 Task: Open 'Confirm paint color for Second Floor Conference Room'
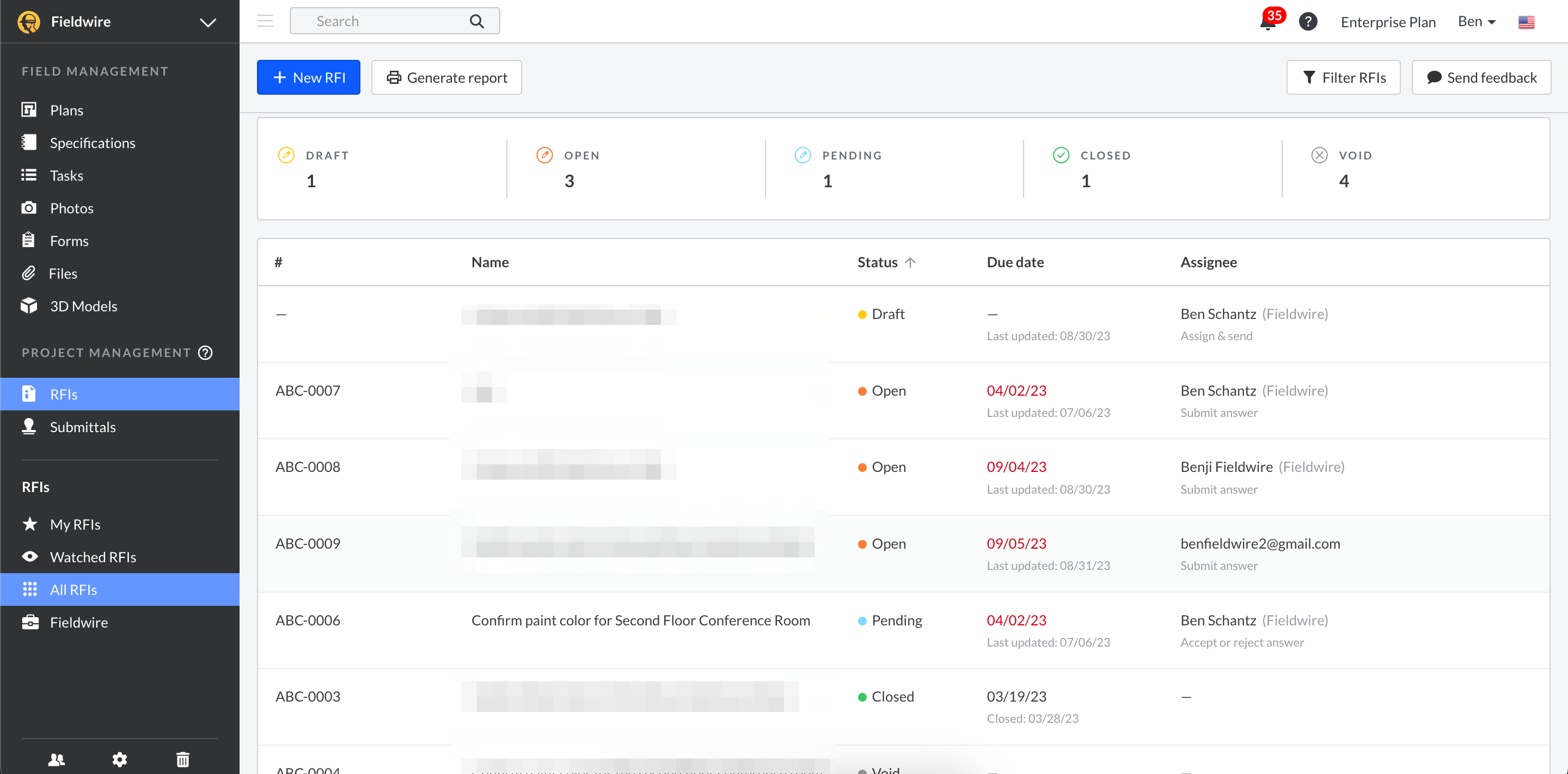coord(640,620)
